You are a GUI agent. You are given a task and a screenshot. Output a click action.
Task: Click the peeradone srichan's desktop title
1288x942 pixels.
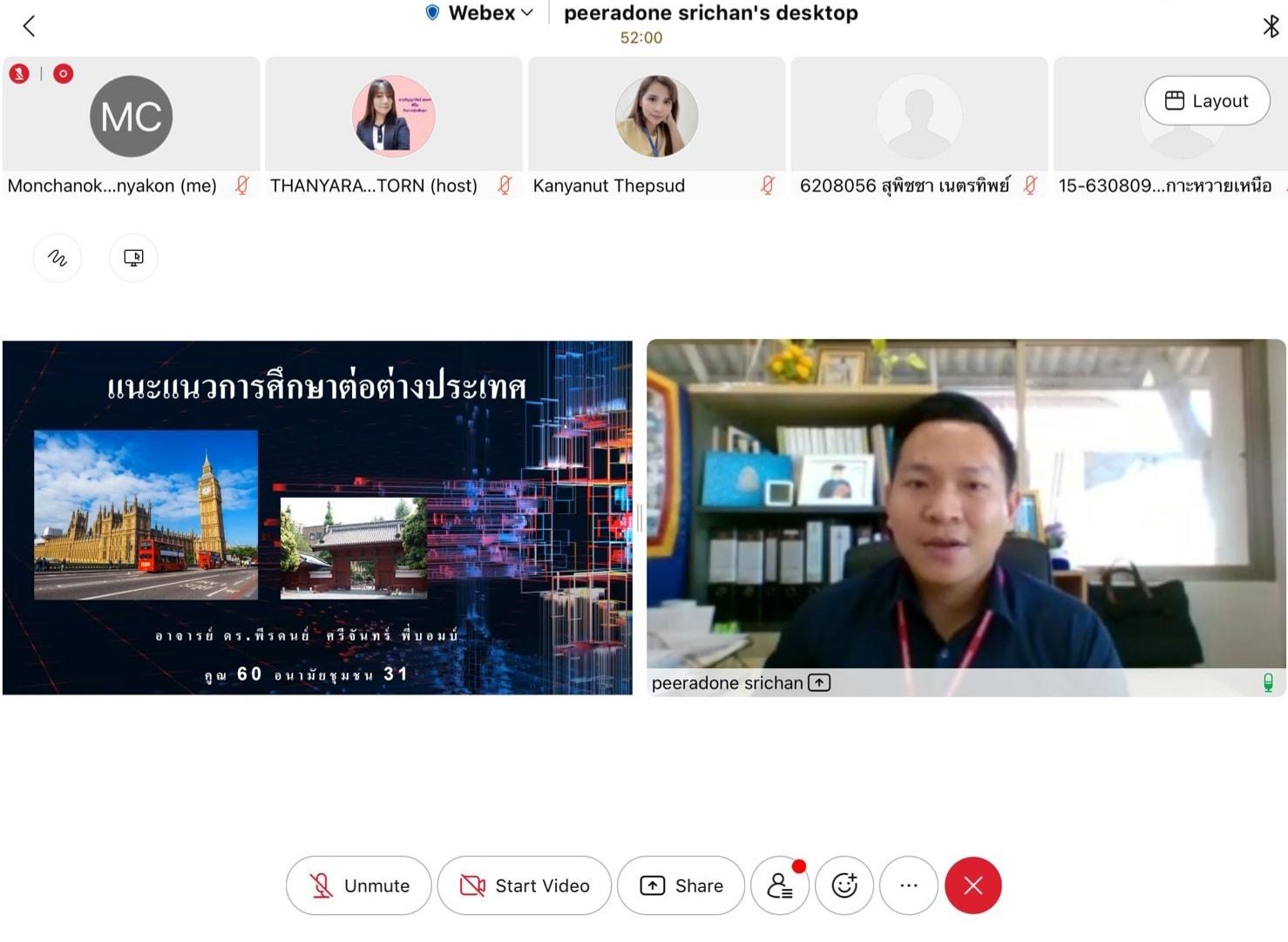click(x=711, y=13)
